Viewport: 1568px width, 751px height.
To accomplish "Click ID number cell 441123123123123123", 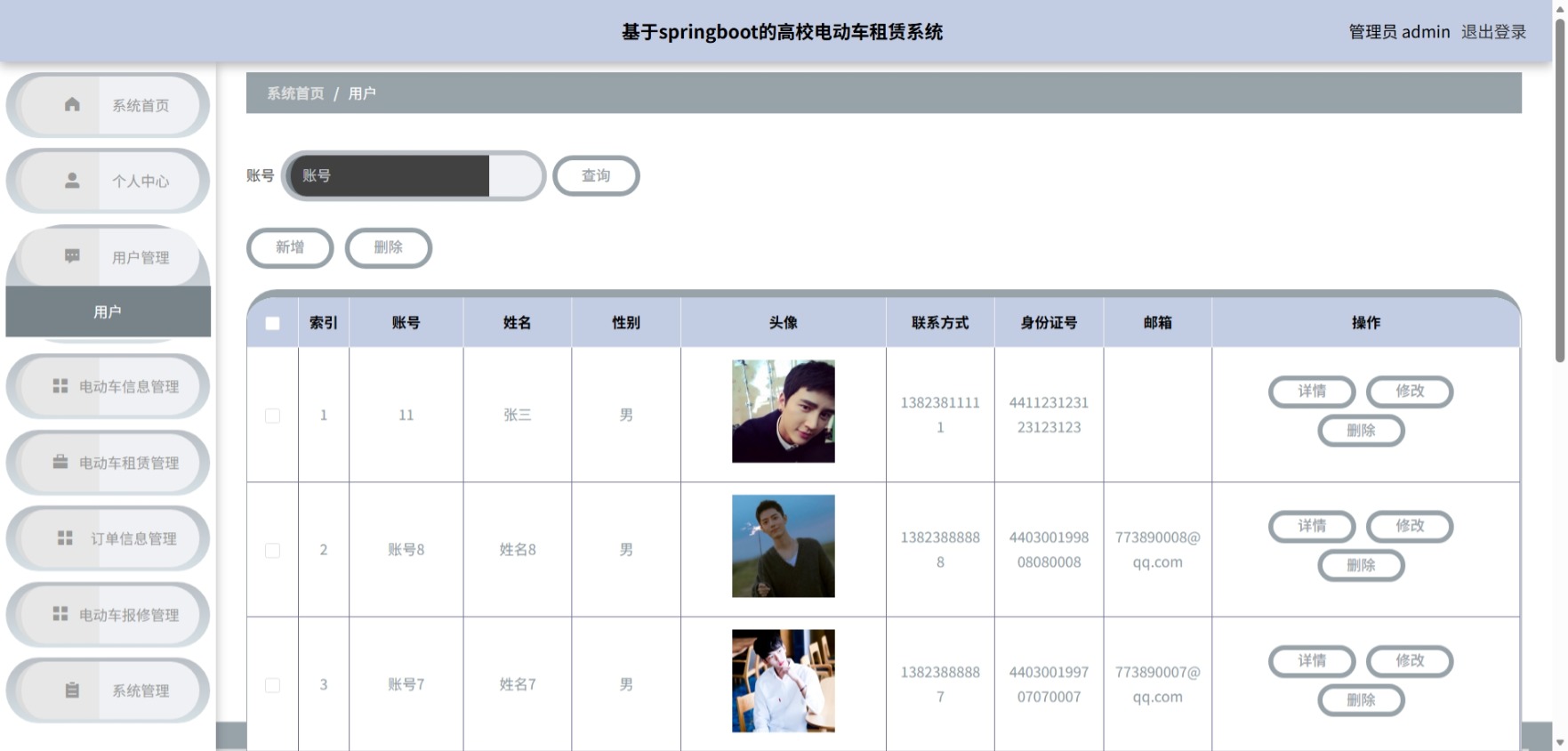I will click(1049, 415).
